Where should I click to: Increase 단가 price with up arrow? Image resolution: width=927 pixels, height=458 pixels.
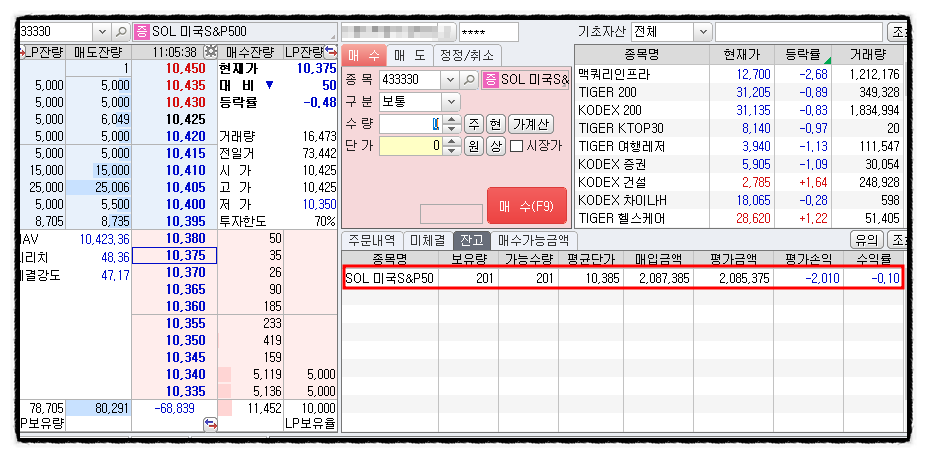coord(452,142)
